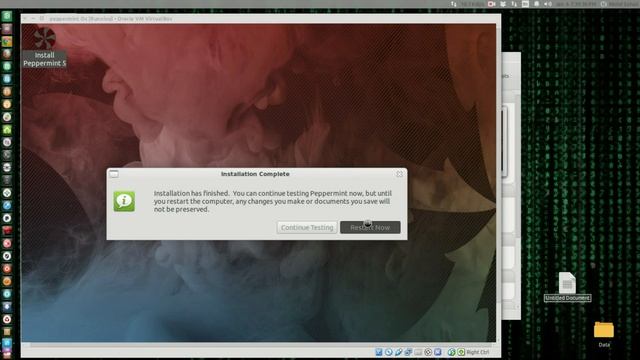Open the window menu icon of Installation Complete dialog
The image size is (640, 360).
(x=114, y=174)
